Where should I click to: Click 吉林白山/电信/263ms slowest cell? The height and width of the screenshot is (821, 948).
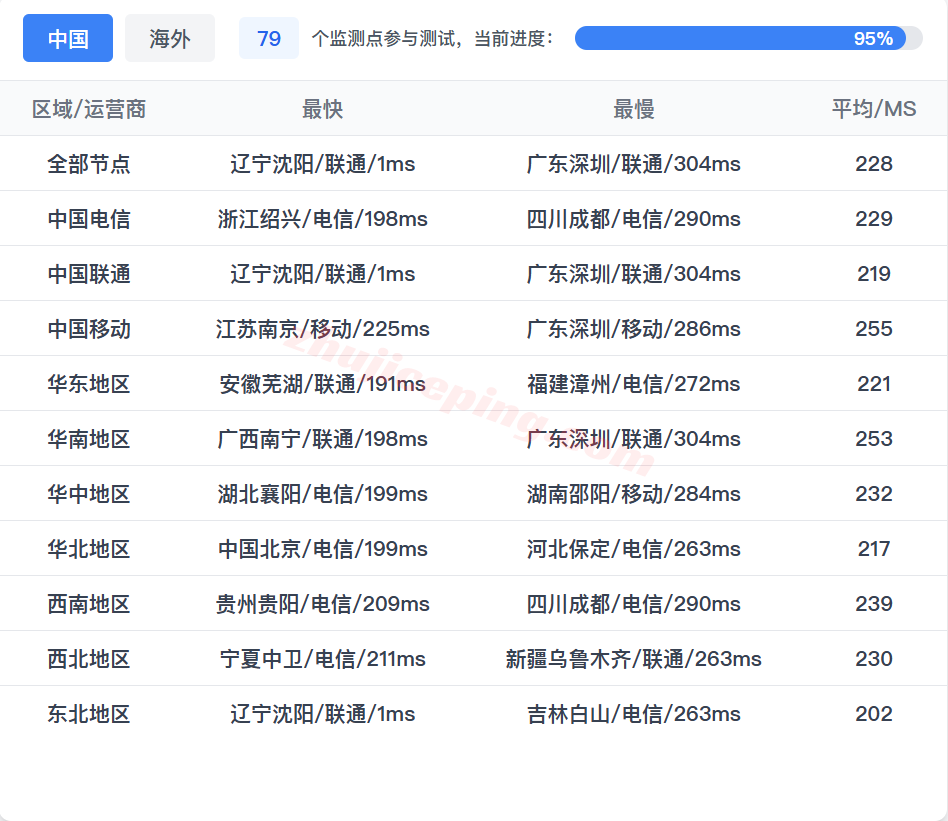click(x=634, y=714)
